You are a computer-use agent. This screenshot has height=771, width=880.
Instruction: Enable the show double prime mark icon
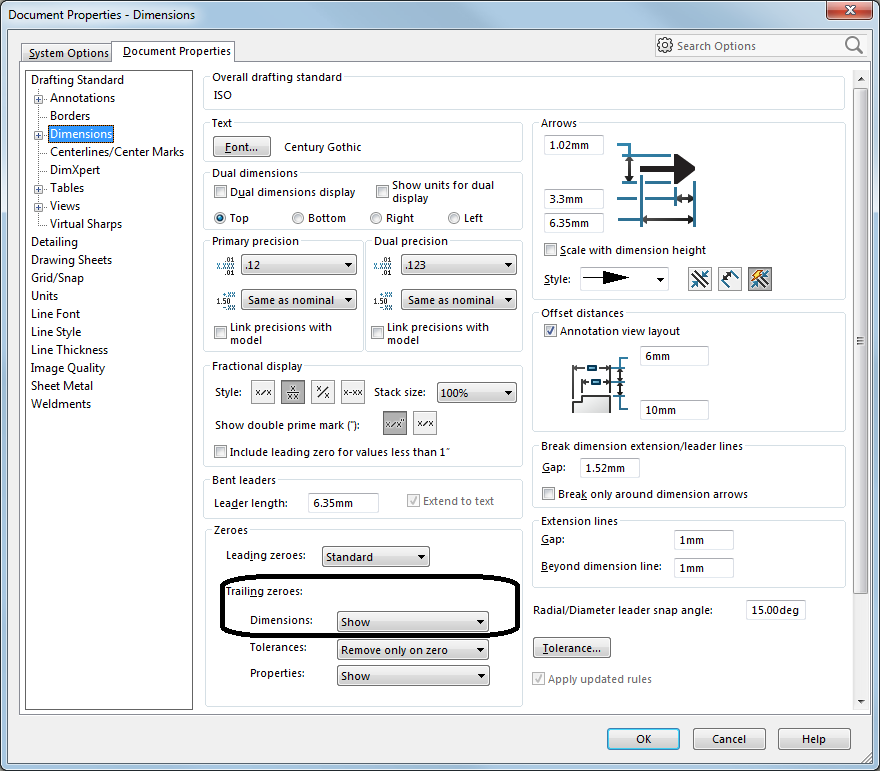395,425
